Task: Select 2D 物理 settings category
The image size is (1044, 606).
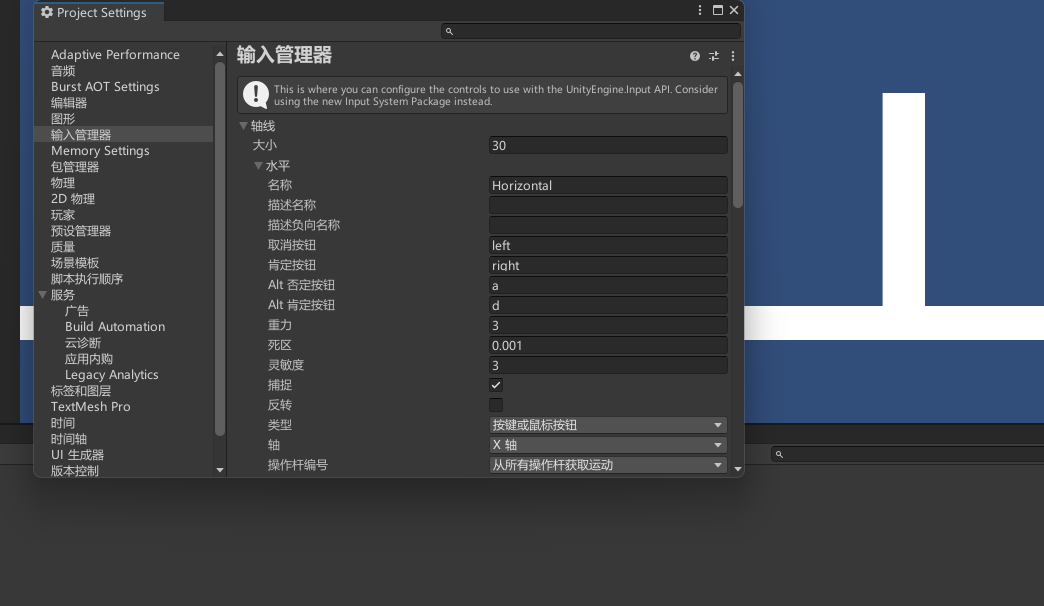Action: pyautogui.click(x=73, y=198)
